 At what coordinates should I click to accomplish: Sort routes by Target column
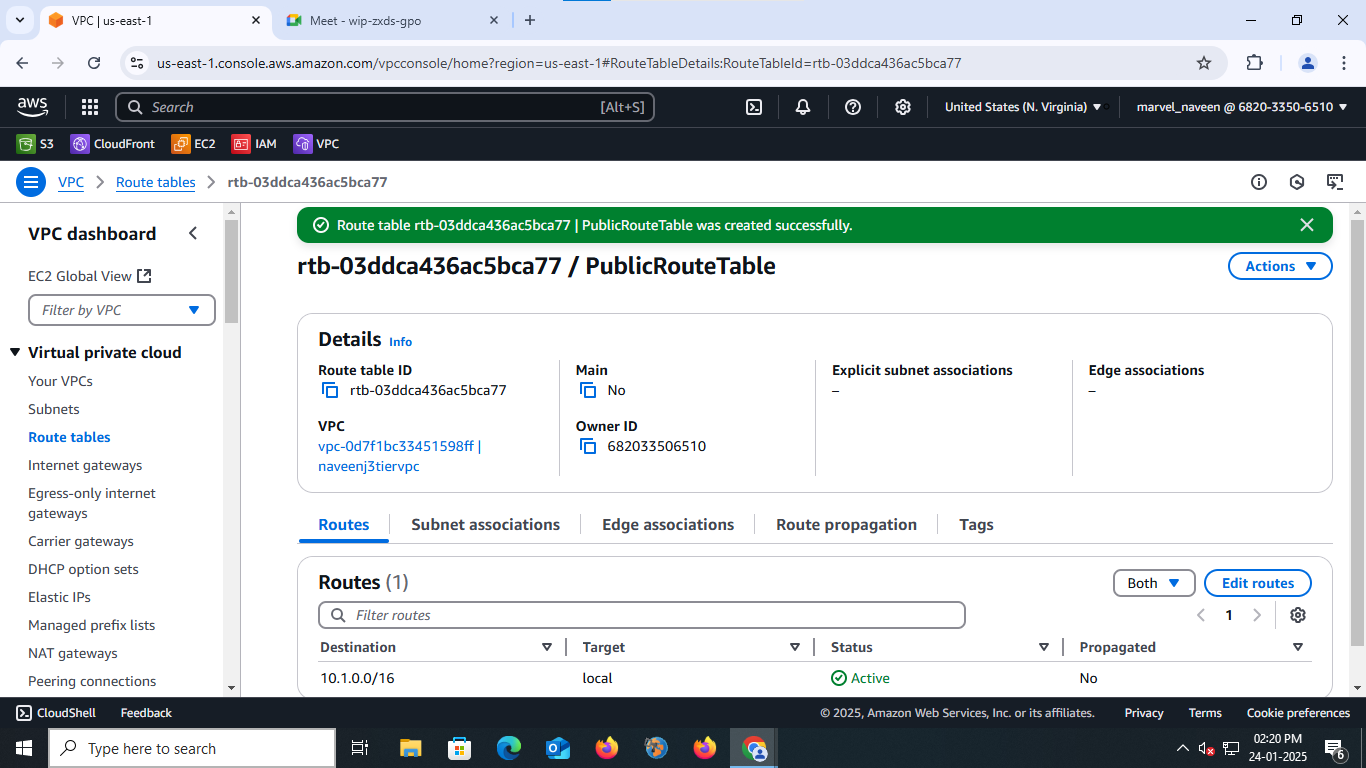pos(795,647)
